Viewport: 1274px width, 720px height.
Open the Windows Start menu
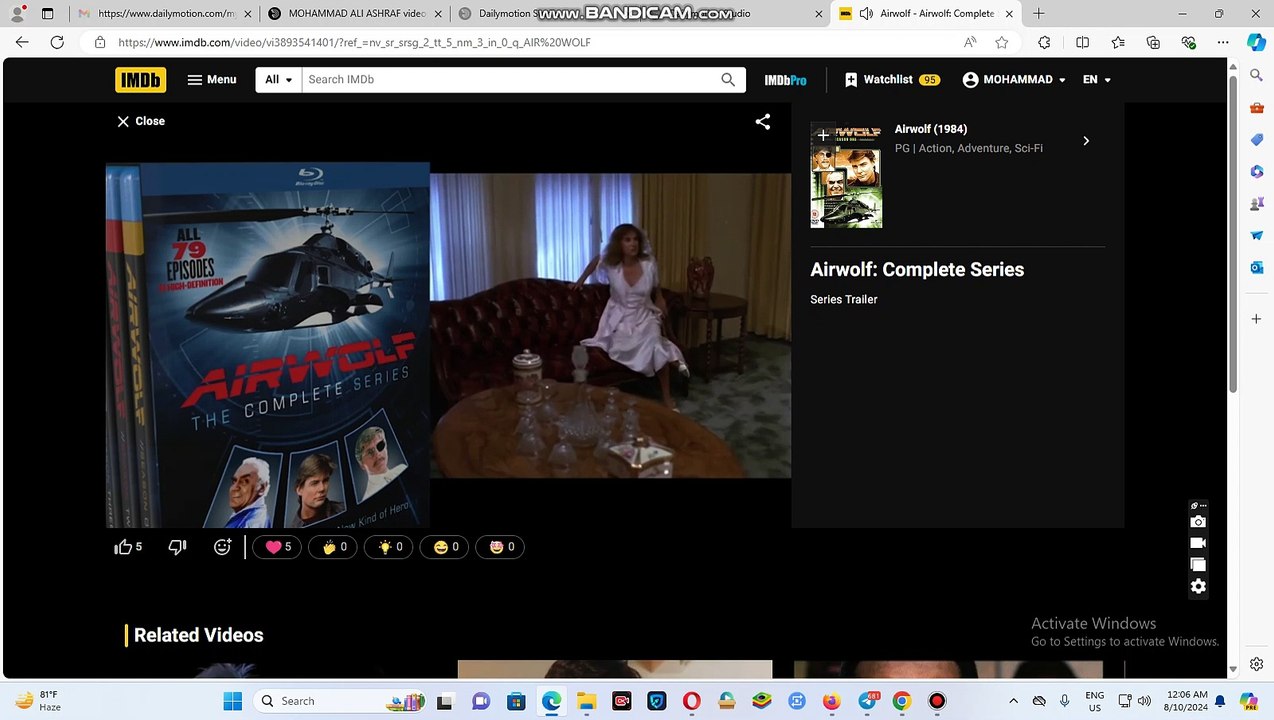tap(233, 701)
